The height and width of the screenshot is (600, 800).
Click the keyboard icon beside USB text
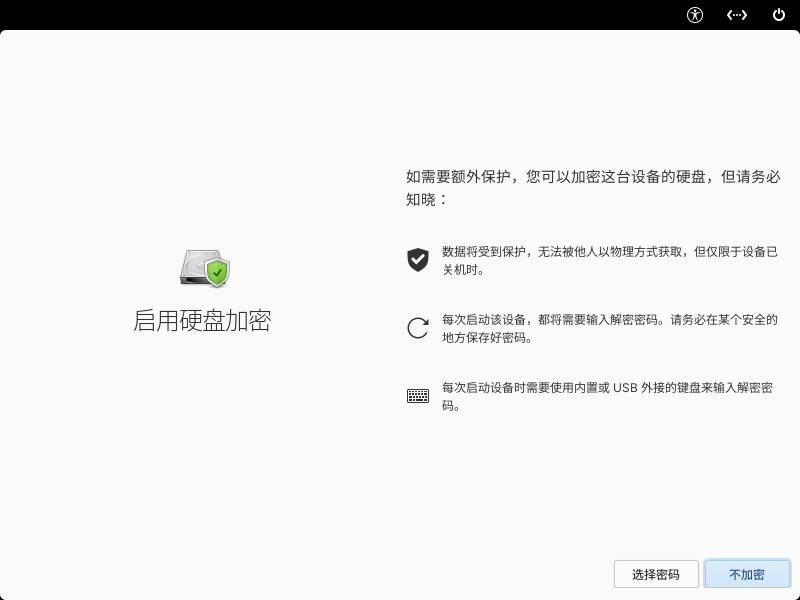pyautogui.click(x=418, y=396)
